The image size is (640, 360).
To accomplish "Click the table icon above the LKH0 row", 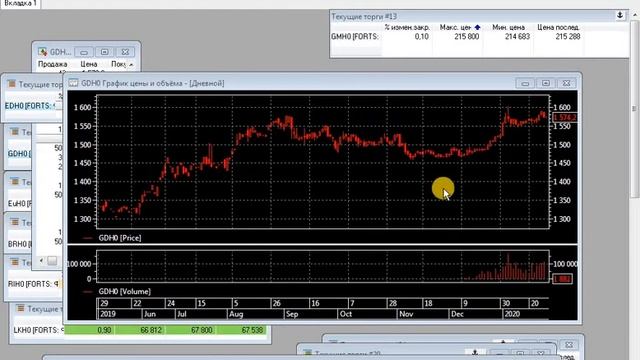I will (x=20, y=308).
